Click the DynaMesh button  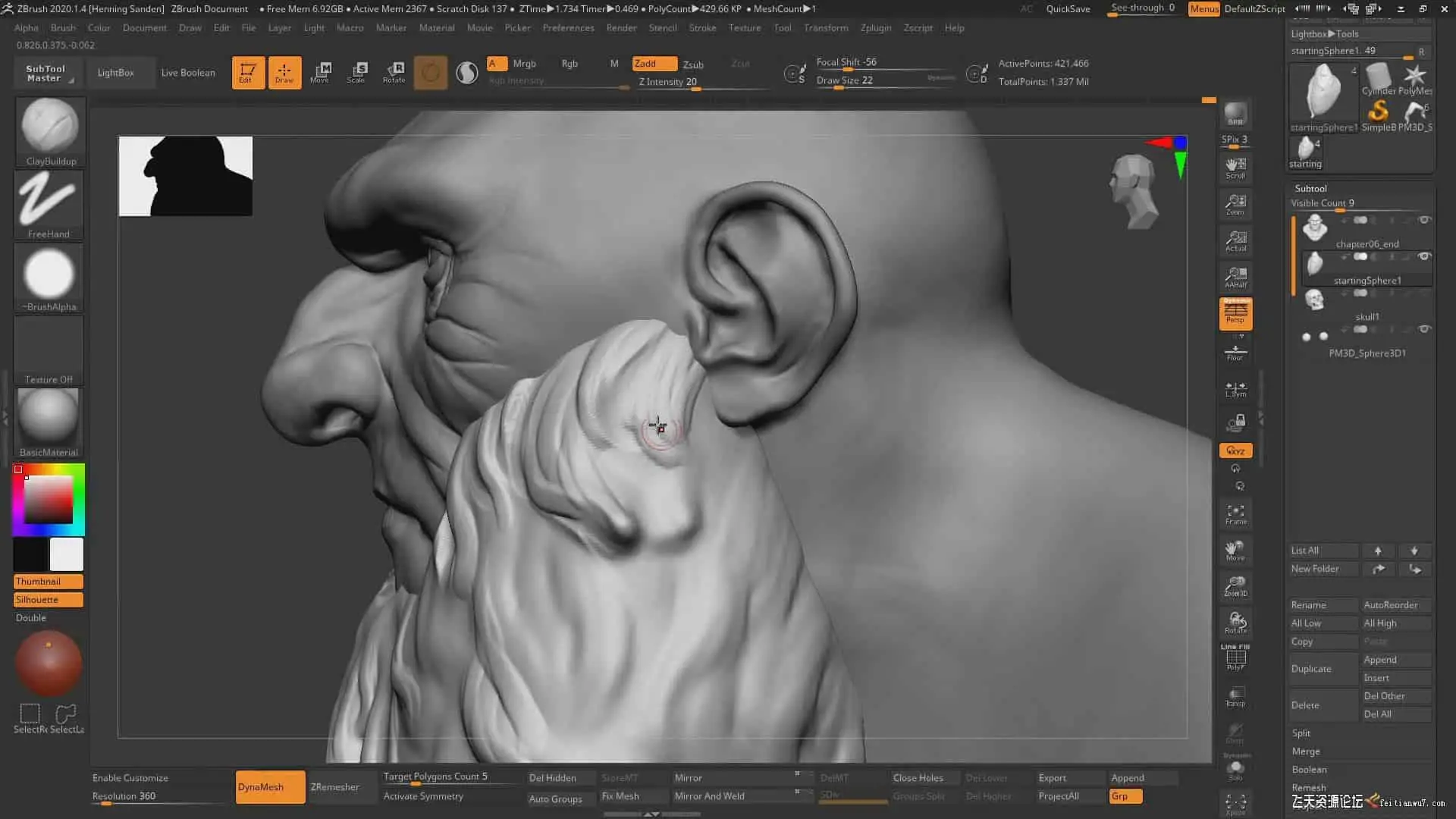269,786
